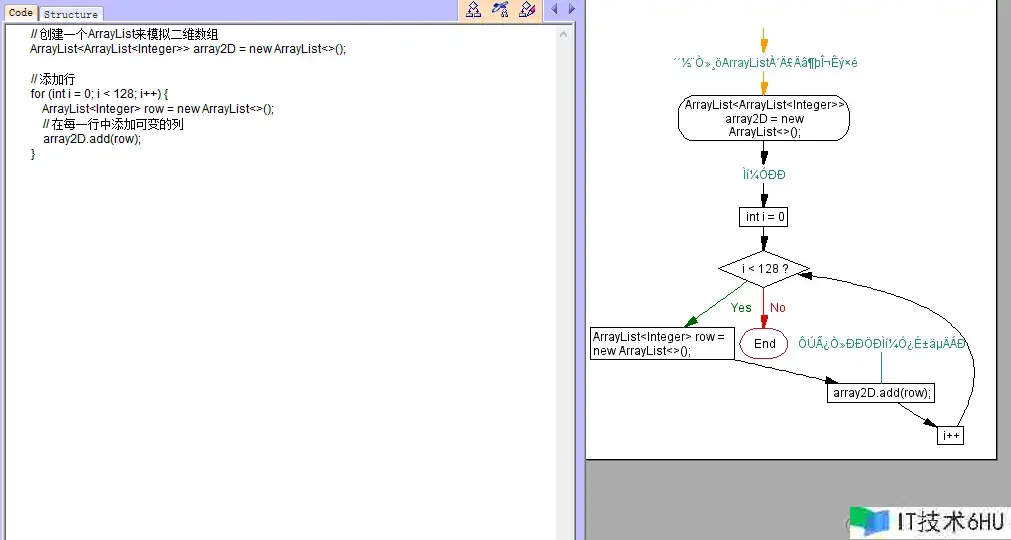Image resolution: width=1011 pixels, height=540 pixels.
Task: Place cursor on the 'for (int i = 0' code line
Action: click(99, 94)
